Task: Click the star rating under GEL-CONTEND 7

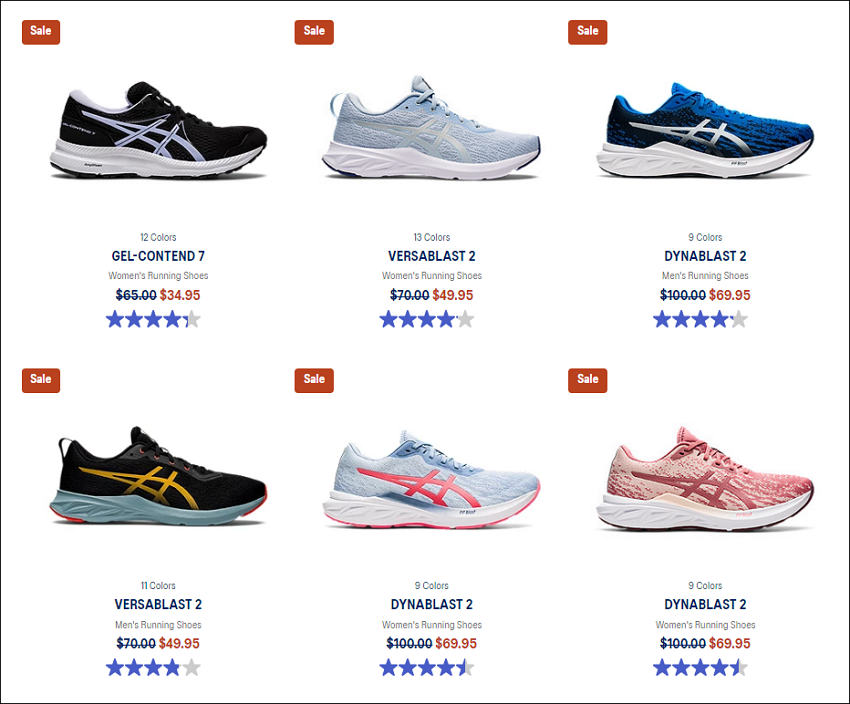Action: pos(153,320)
